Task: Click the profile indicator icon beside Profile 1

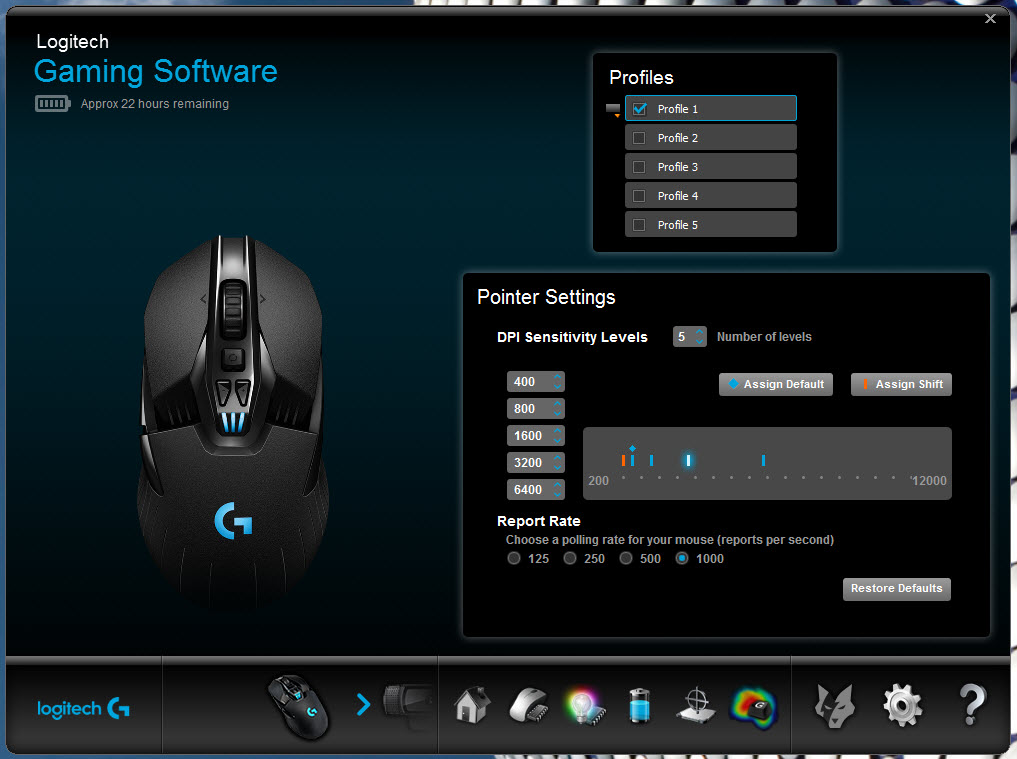Action: point(613,110)
